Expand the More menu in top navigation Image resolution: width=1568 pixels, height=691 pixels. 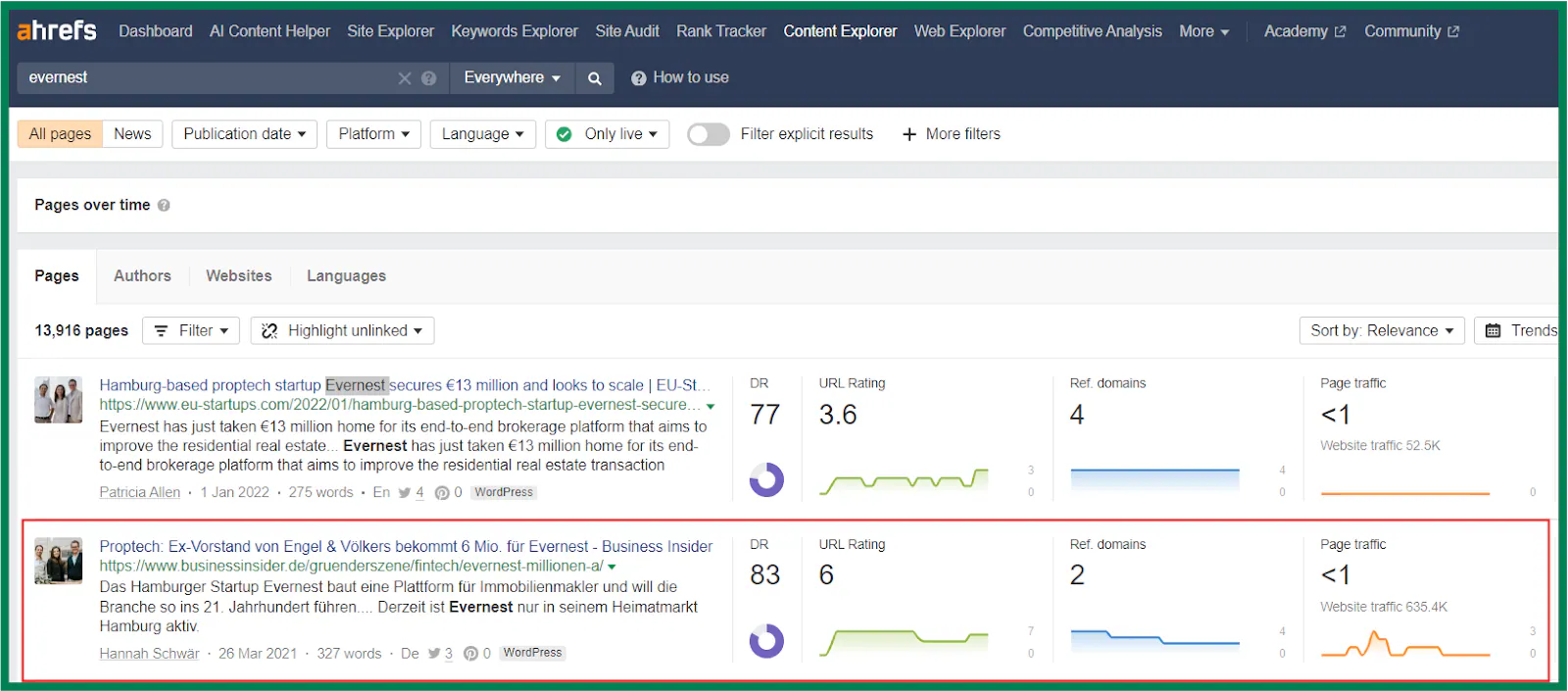(x=1203, y=31)
